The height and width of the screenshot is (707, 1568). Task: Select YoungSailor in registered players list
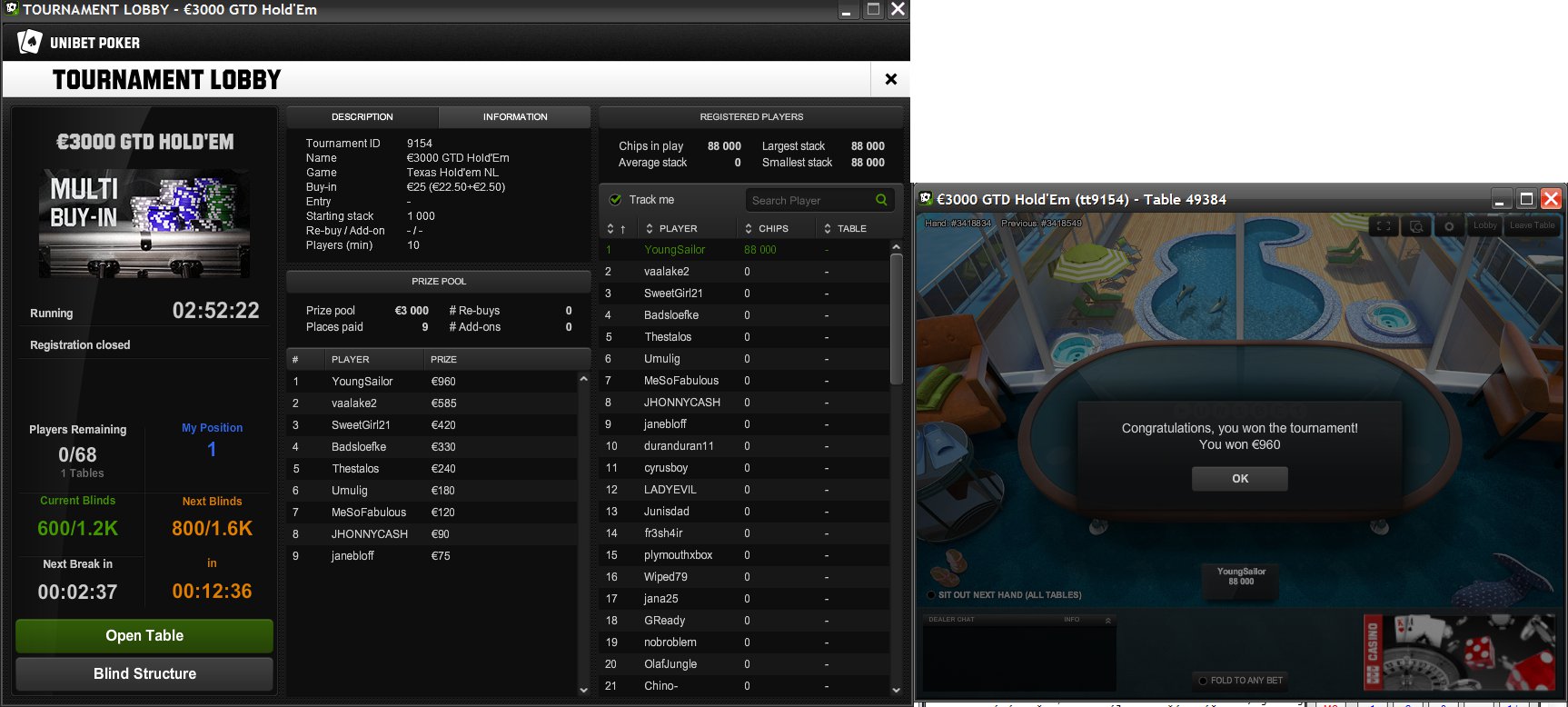point(745,250)
